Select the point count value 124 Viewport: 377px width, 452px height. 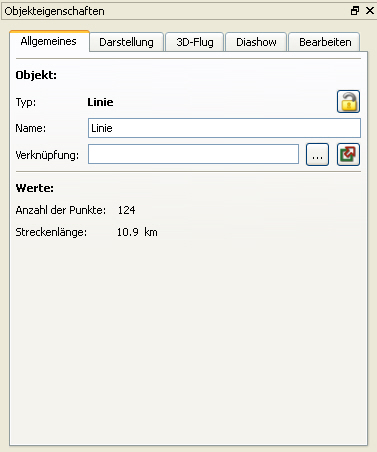tap(126, 210)
